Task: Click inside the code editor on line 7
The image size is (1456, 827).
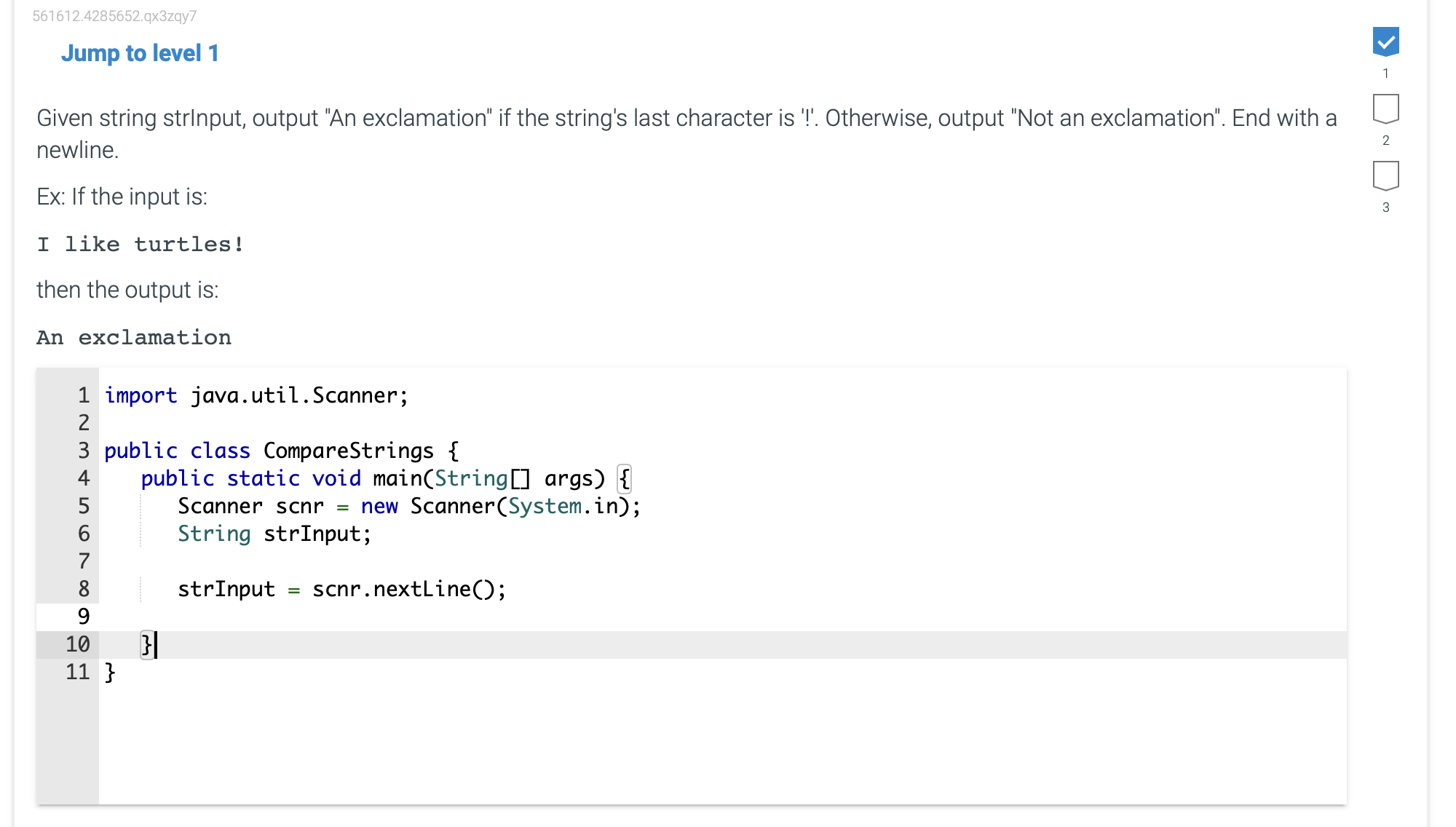Action: [x=291, y=561]
